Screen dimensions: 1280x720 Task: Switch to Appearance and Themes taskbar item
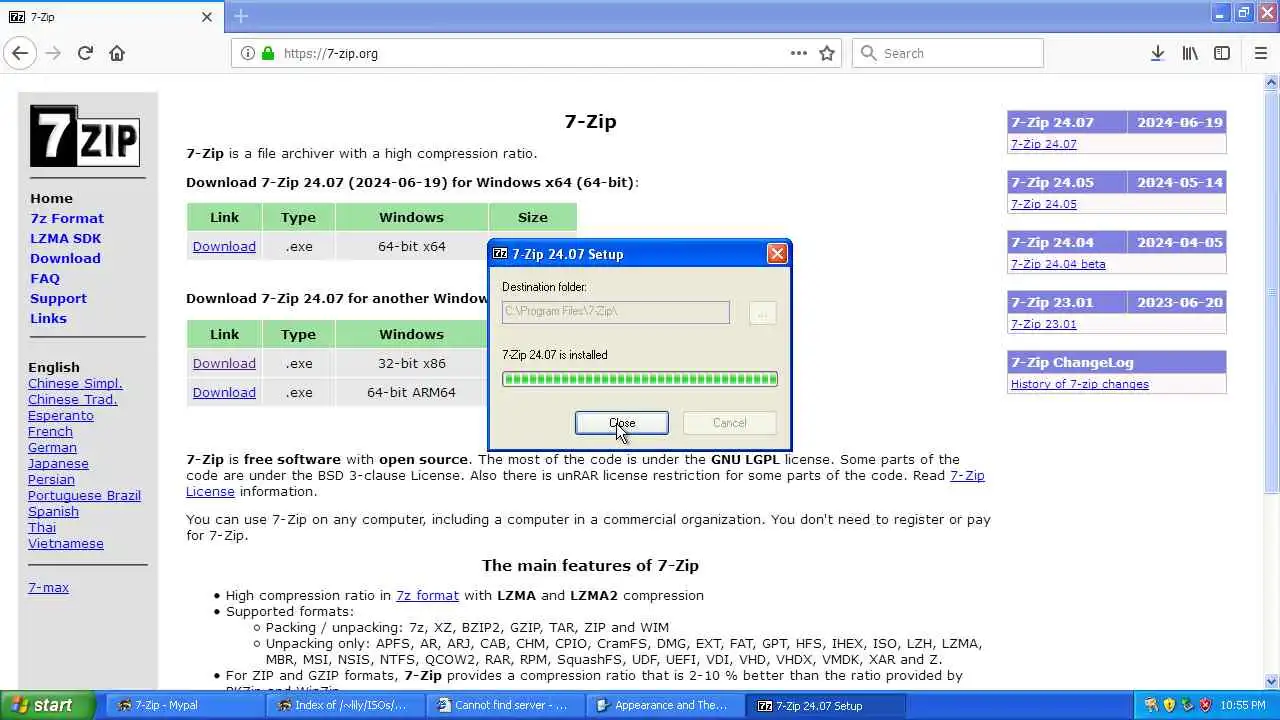[666, 705]
